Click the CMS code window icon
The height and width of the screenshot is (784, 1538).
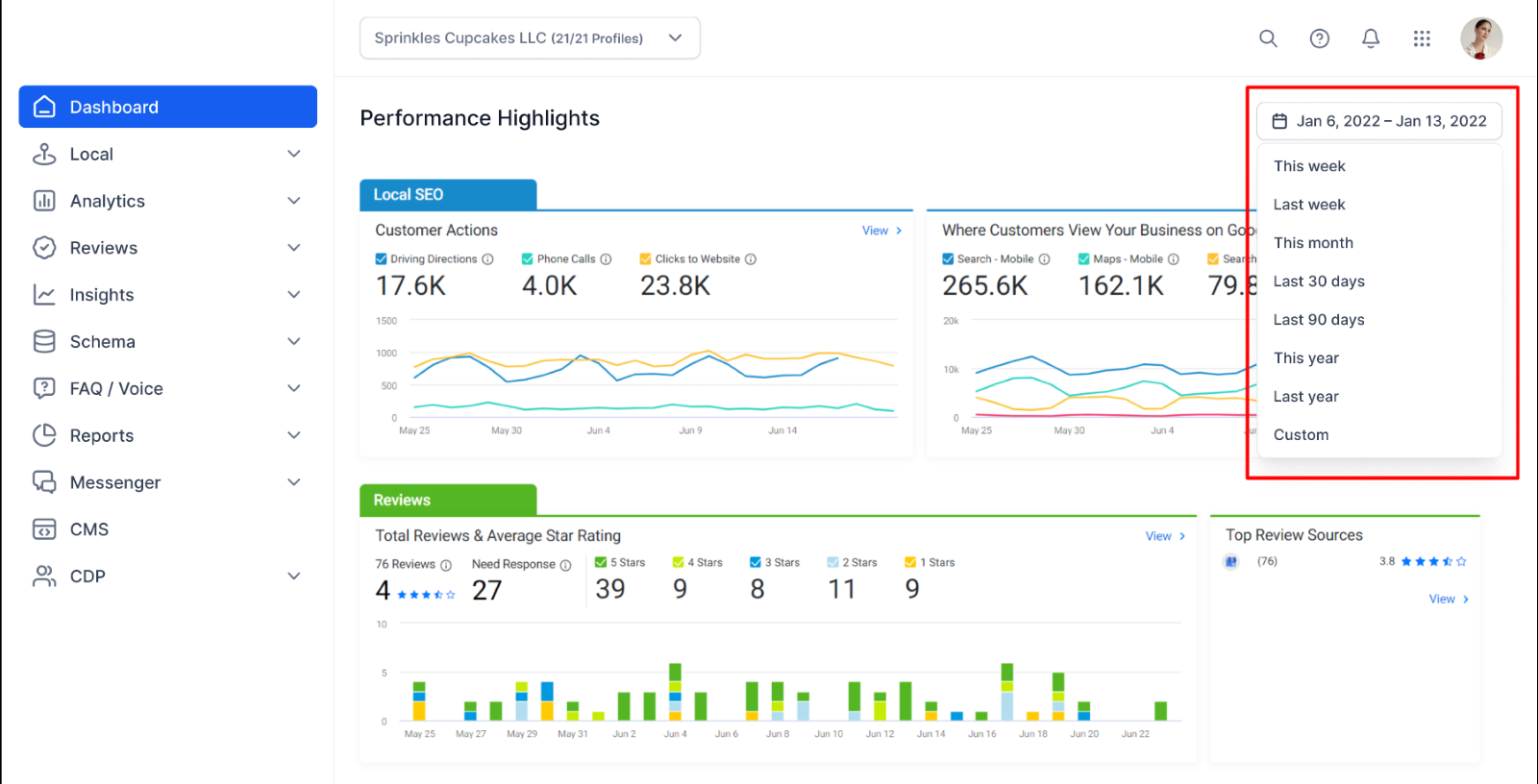coord(44,529)
